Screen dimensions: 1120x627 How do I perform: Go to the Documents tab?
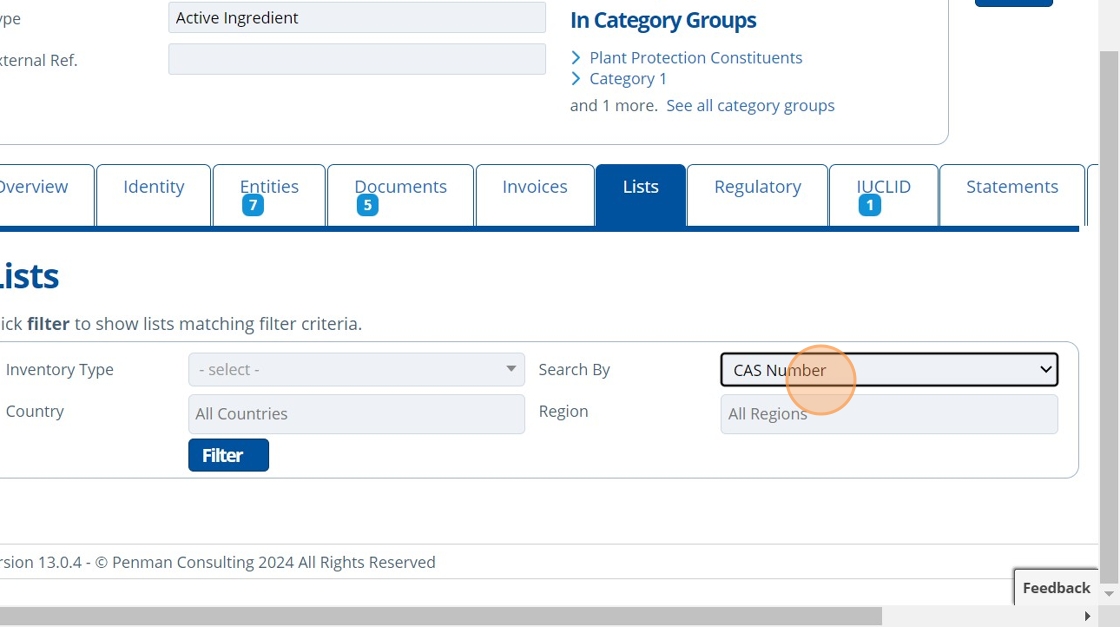pos(400,187)
